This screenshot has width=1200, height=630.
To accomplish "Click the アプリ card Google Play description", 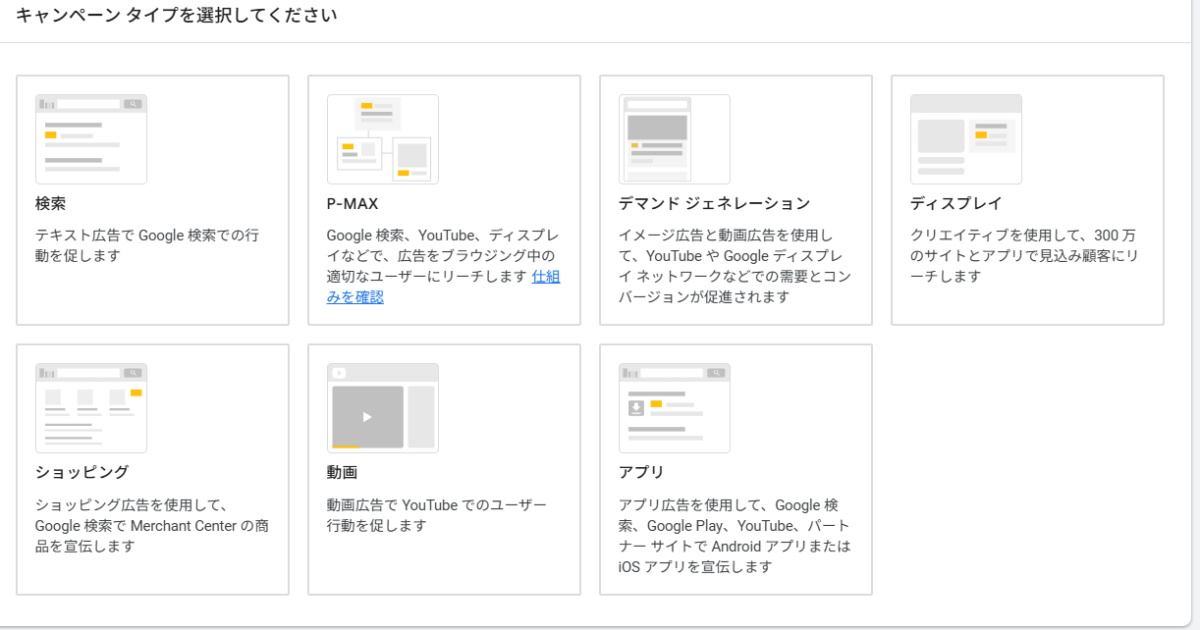I will click(x=733, y=536).
